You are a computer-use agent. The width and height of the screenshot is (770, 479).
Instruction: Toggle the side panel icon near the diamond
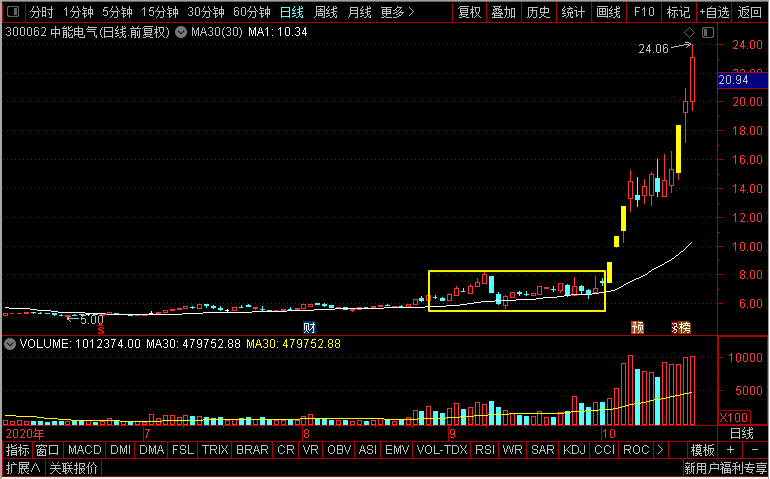708,32
